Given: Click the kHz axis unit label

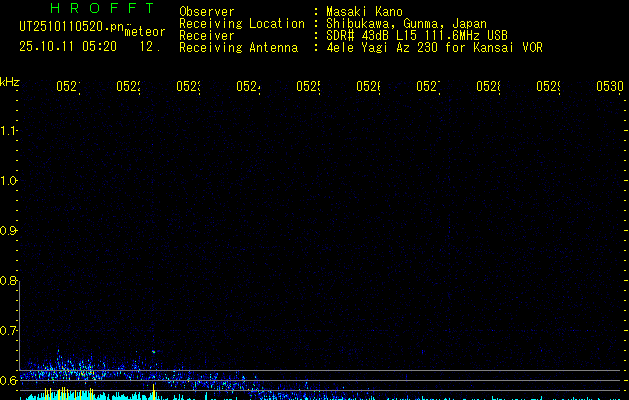Looking at the screenshot, I should (9, 81).
